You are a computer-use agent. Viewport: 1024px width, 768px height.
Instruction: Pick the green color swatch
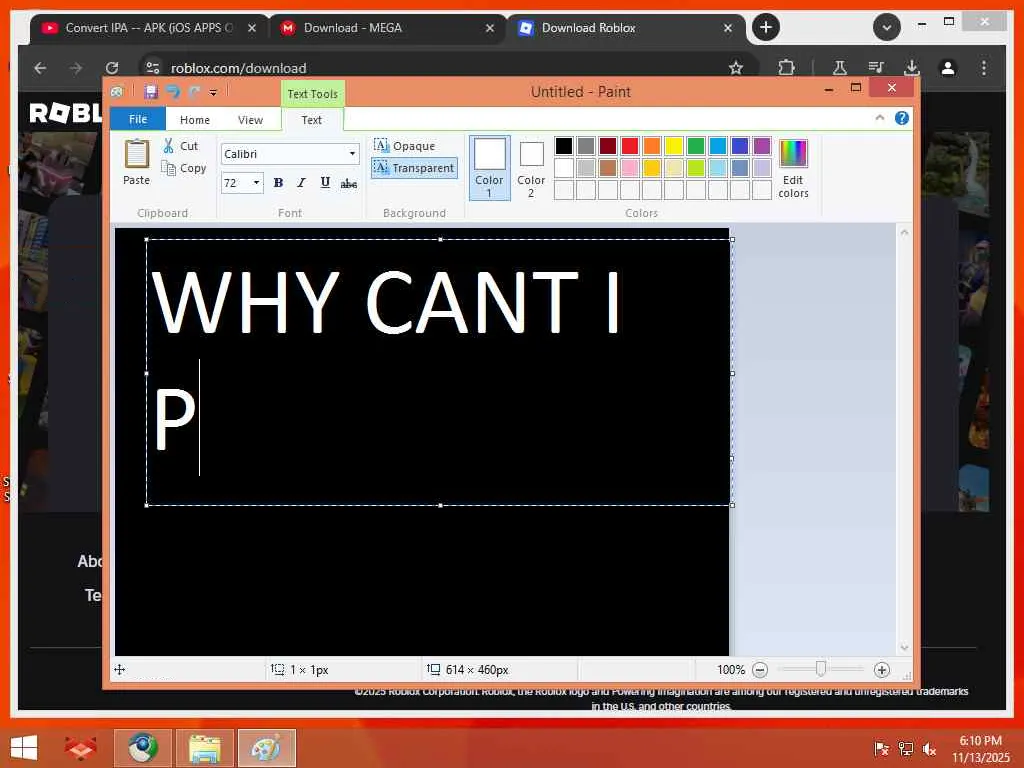click(696, 146)
